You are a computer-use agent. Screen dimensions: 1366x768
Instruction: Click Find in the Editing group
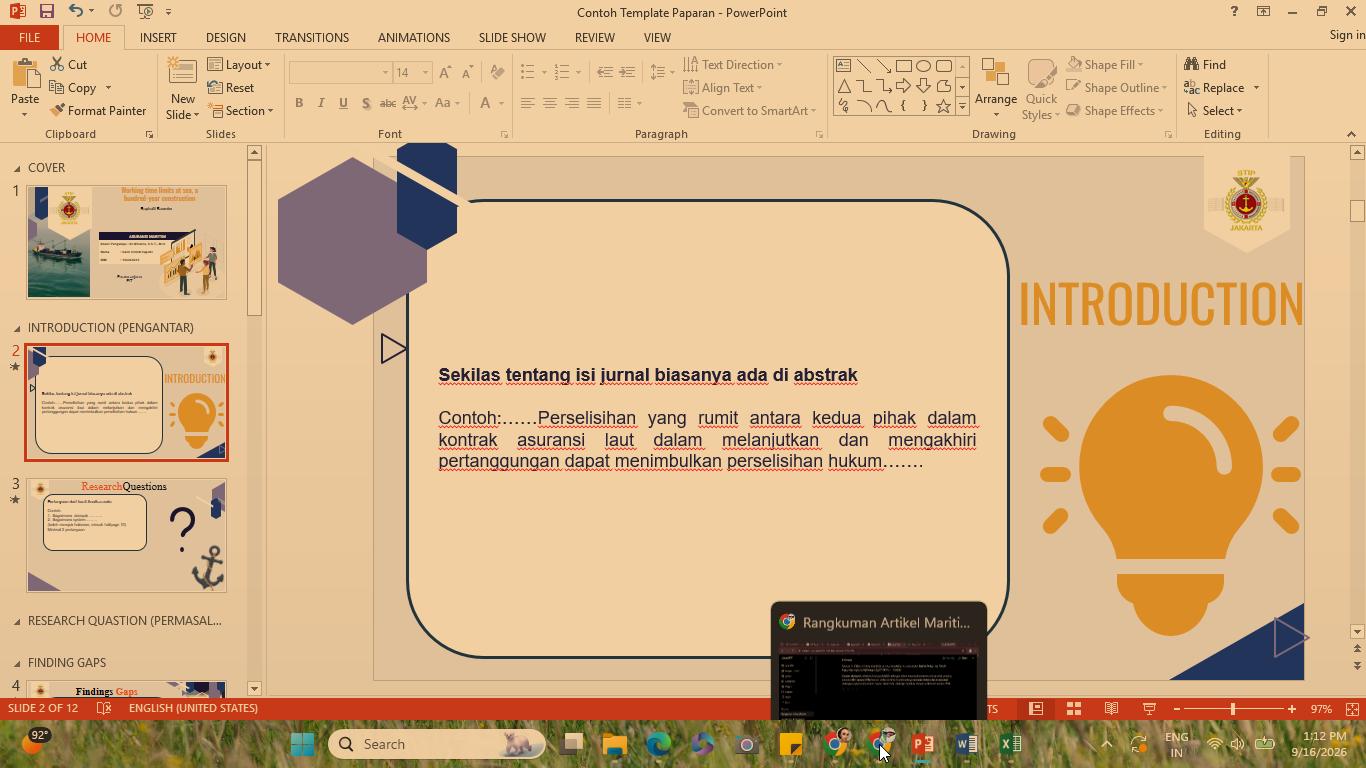click(1205, 64)
